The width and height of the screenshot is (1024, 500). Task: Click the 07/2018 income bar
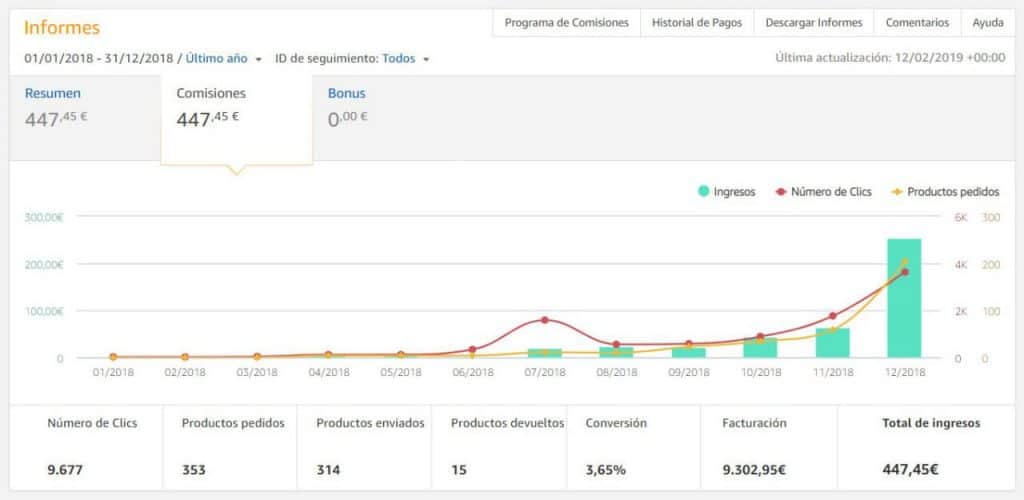tap(545, 353)
